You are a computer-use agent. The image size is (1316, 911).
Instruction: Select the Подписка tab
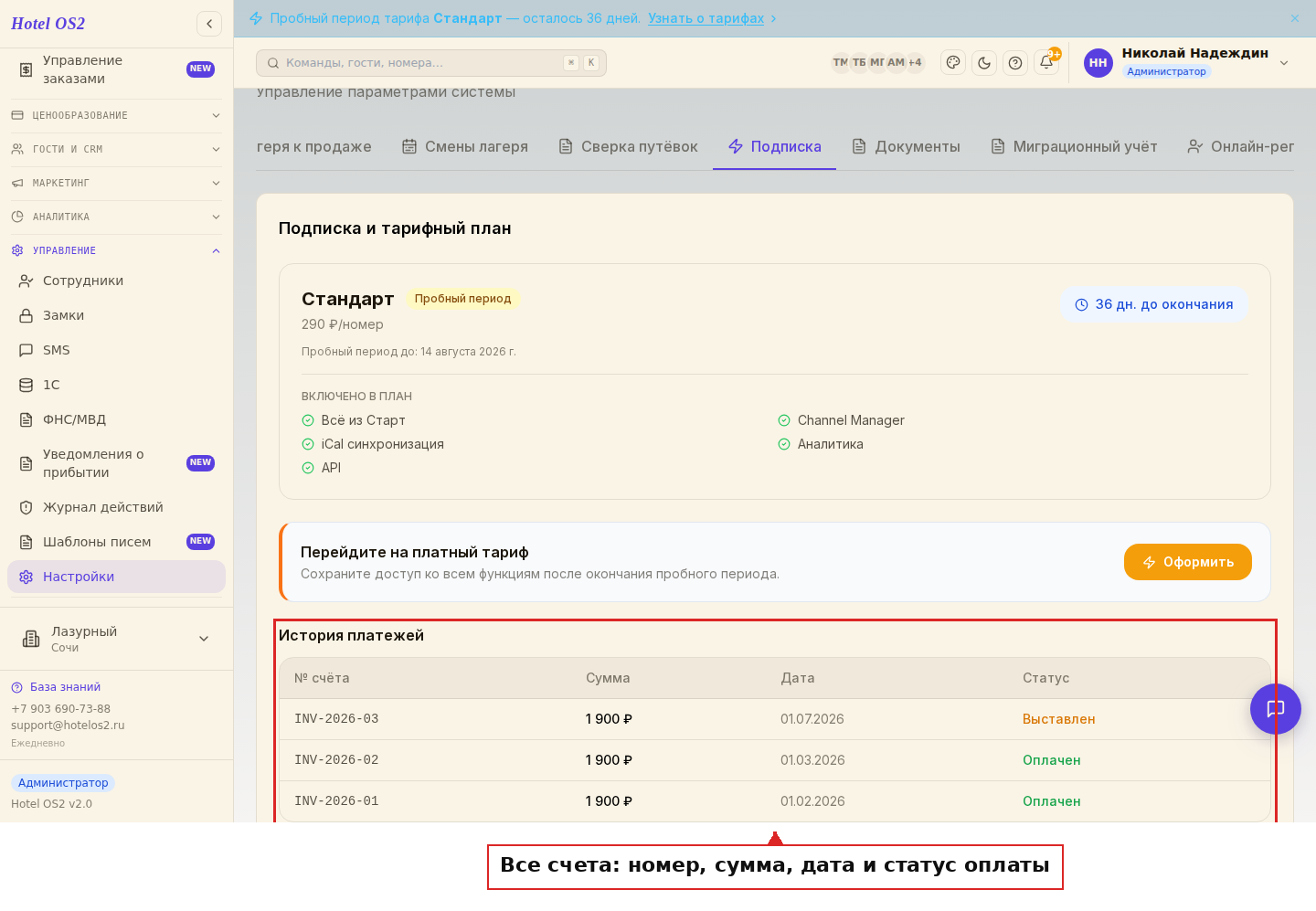775,146
